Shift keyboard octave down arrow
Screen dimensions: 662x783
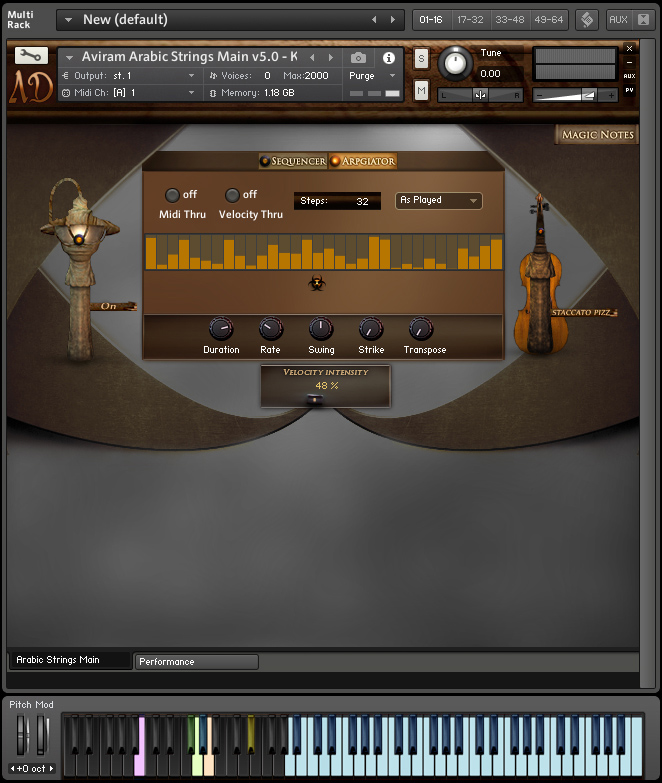point(12,769)
